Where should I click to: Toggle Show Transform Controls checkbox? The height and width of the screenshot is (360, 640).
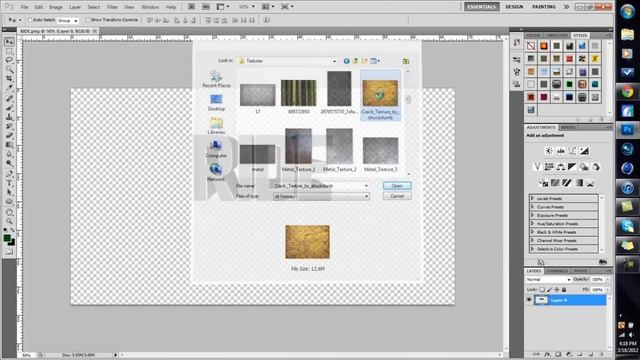(88, 20)
